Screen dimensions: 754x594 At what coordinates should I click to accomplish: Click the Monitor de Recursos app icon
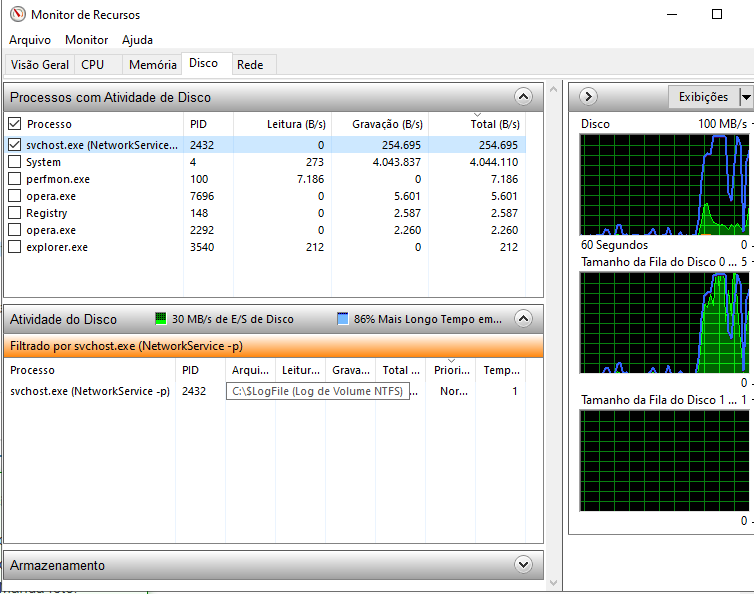(17, 14)
